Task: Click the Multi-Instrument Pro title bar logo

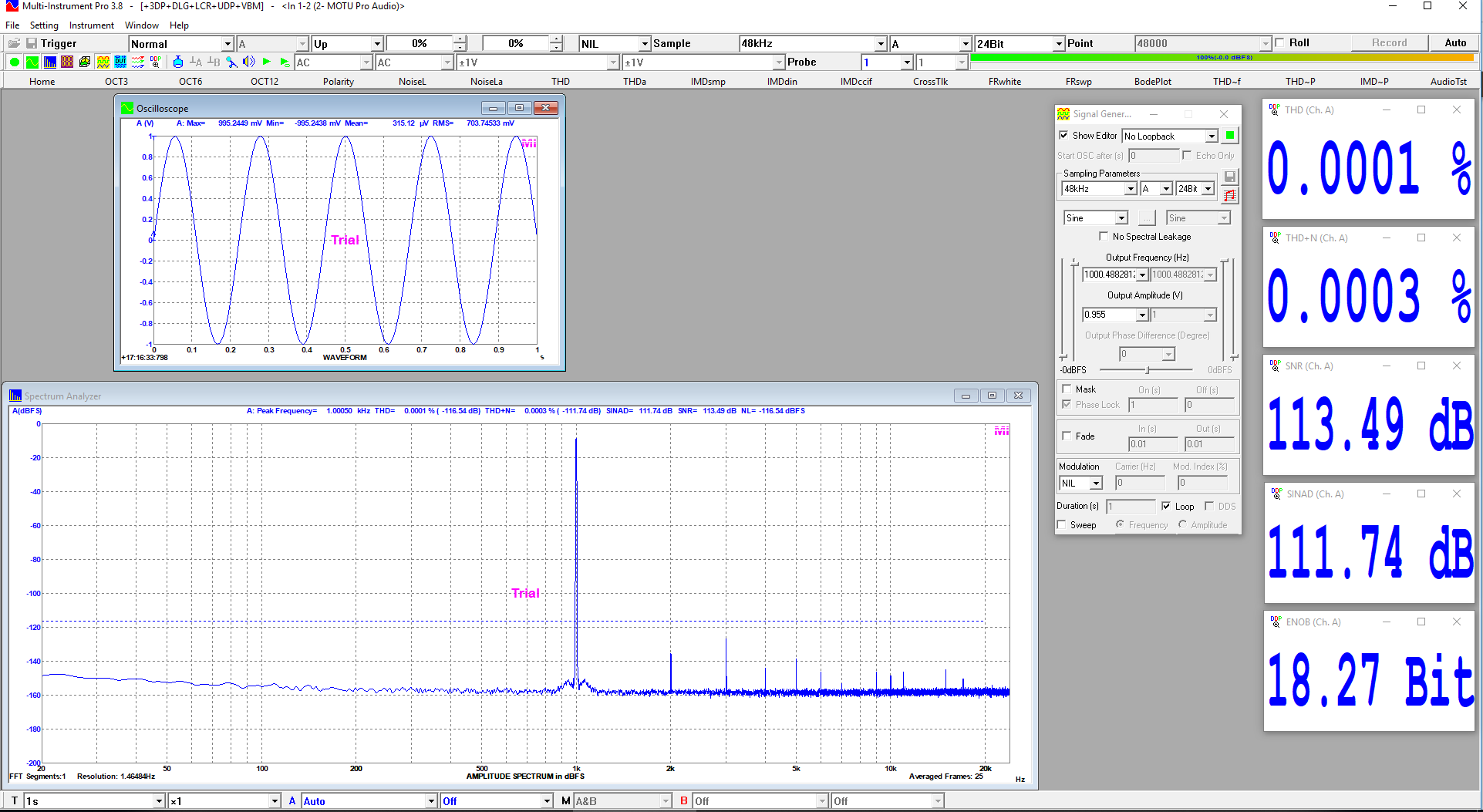Action: pos(12,6)
